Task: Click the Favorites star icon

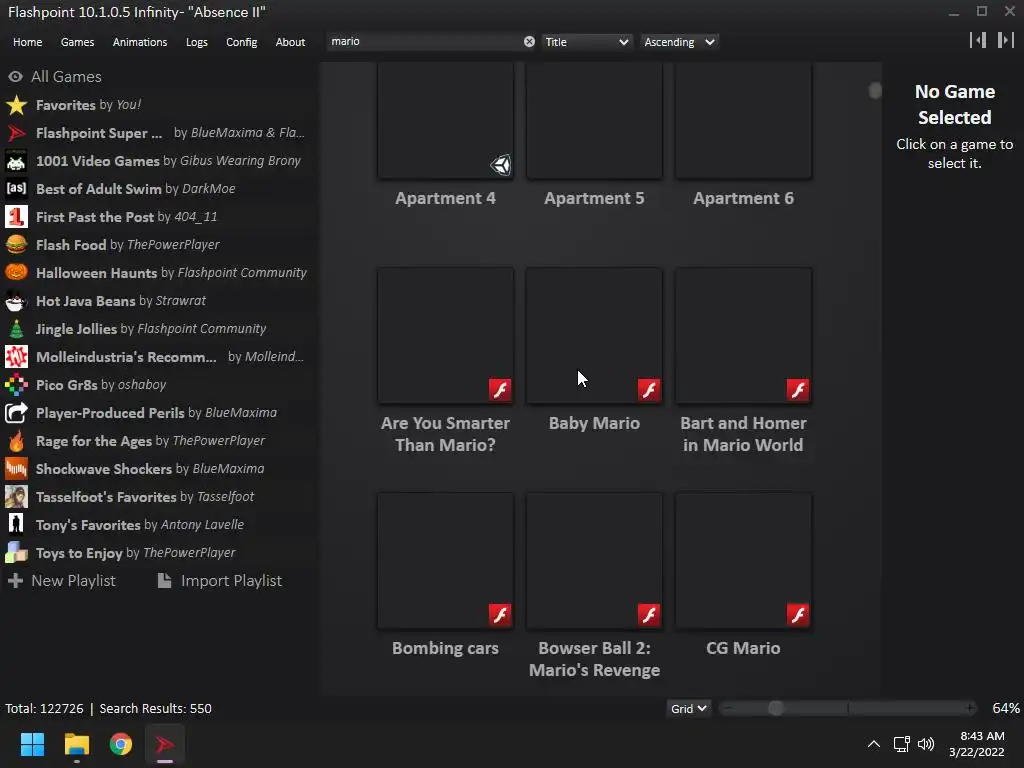Action: (x=16, y=104)
